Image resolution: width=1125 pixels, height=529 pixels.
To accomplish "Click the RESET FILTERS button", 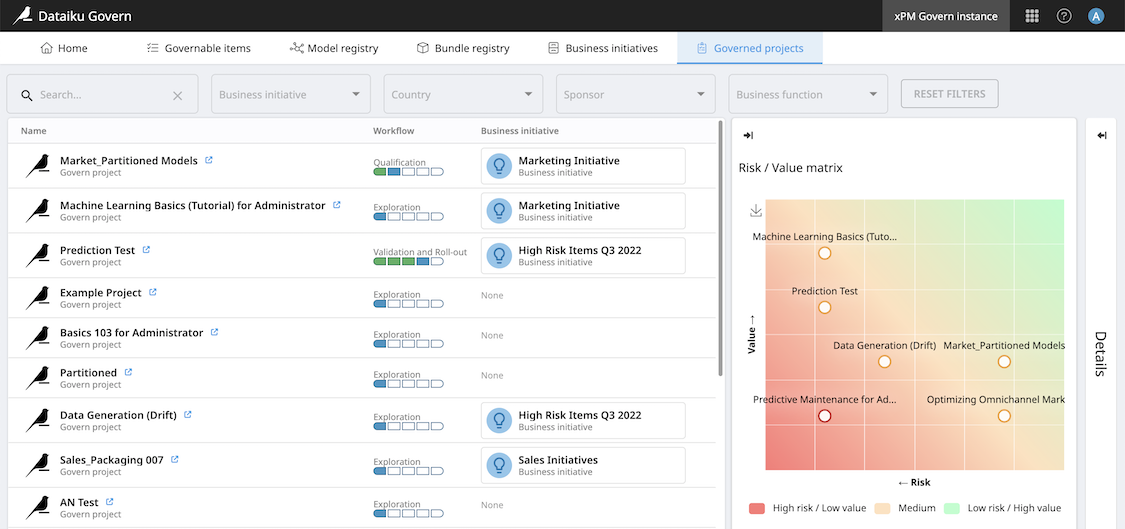I will tap(949, 93).
